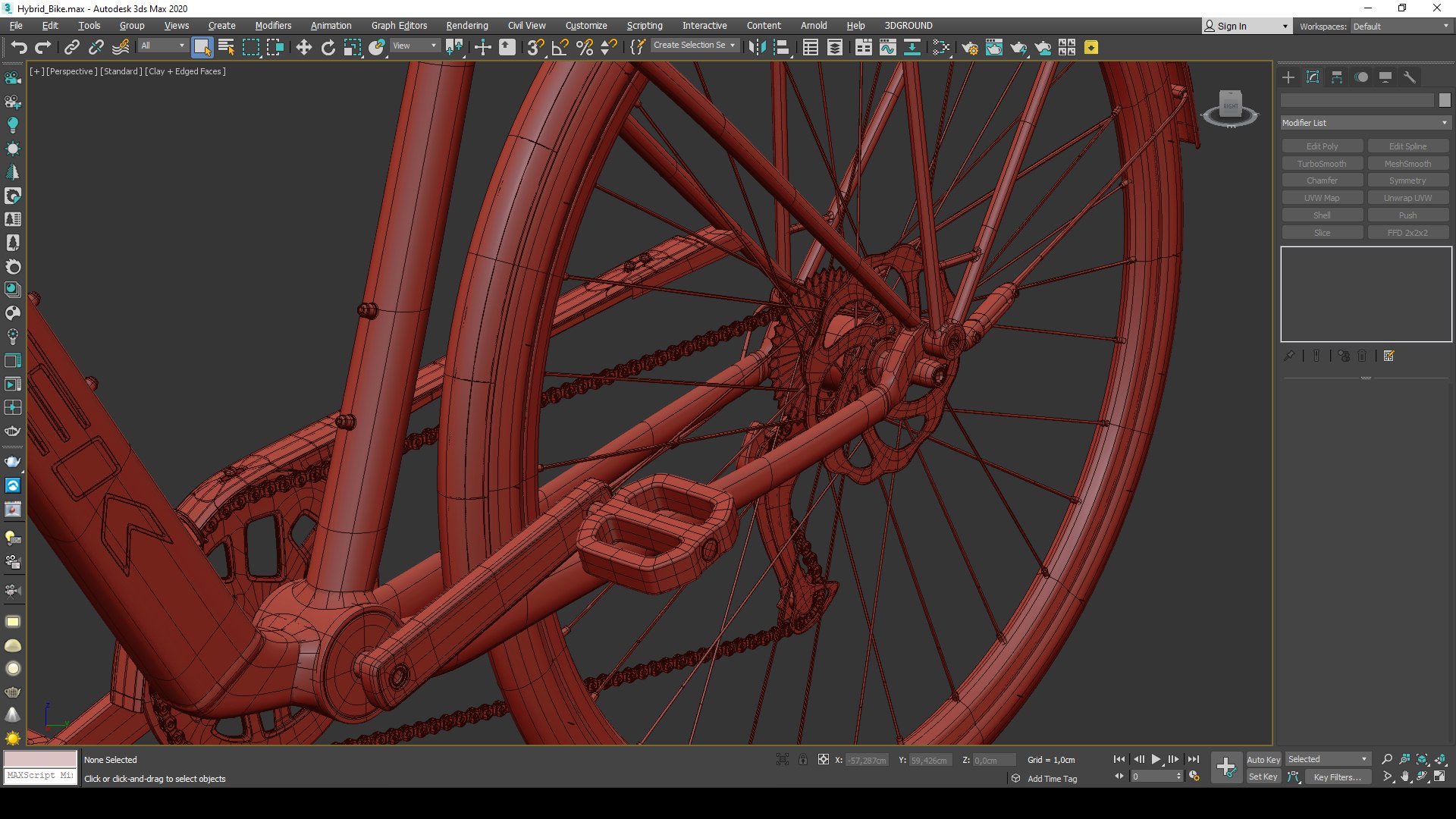Open the Selected key filter dropdown
Image resolution: width=1456 pixels, height=819 pixels.
tap(1327, 759)
